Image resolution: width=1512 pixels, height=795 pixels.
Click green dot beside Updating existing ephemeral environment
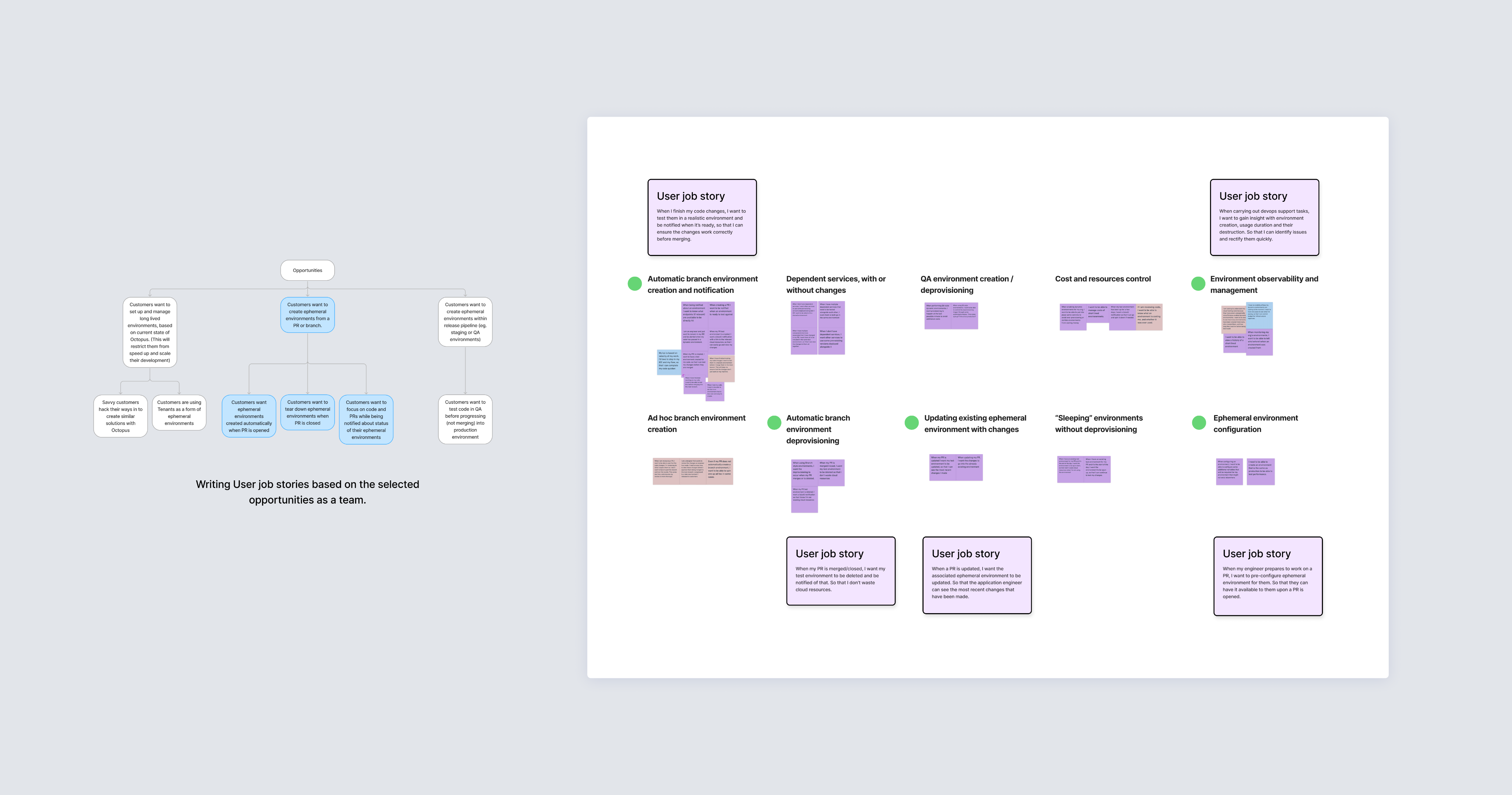[x=911, y=422]
